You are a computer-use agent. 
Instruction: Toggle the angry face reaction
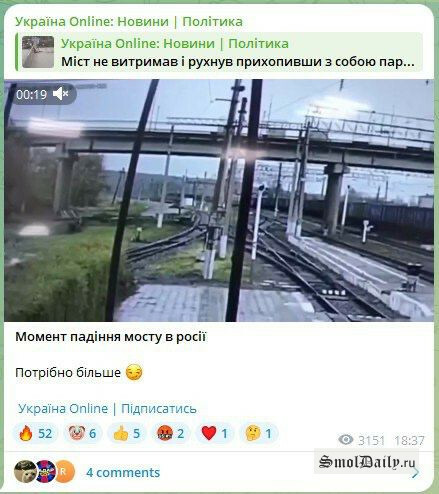(170, 433)
